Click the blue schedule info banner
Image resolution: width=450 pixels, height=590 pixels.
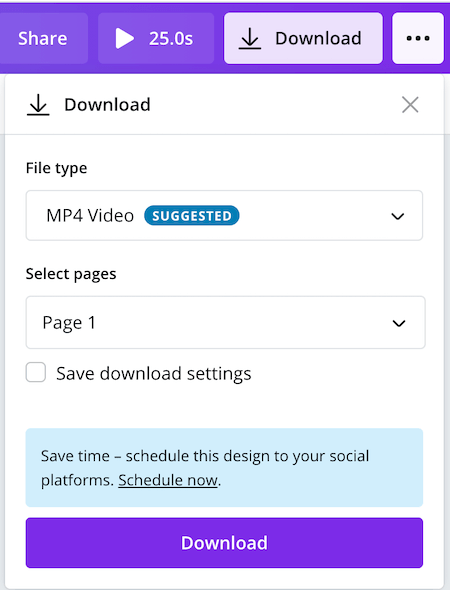click(224, 468)
